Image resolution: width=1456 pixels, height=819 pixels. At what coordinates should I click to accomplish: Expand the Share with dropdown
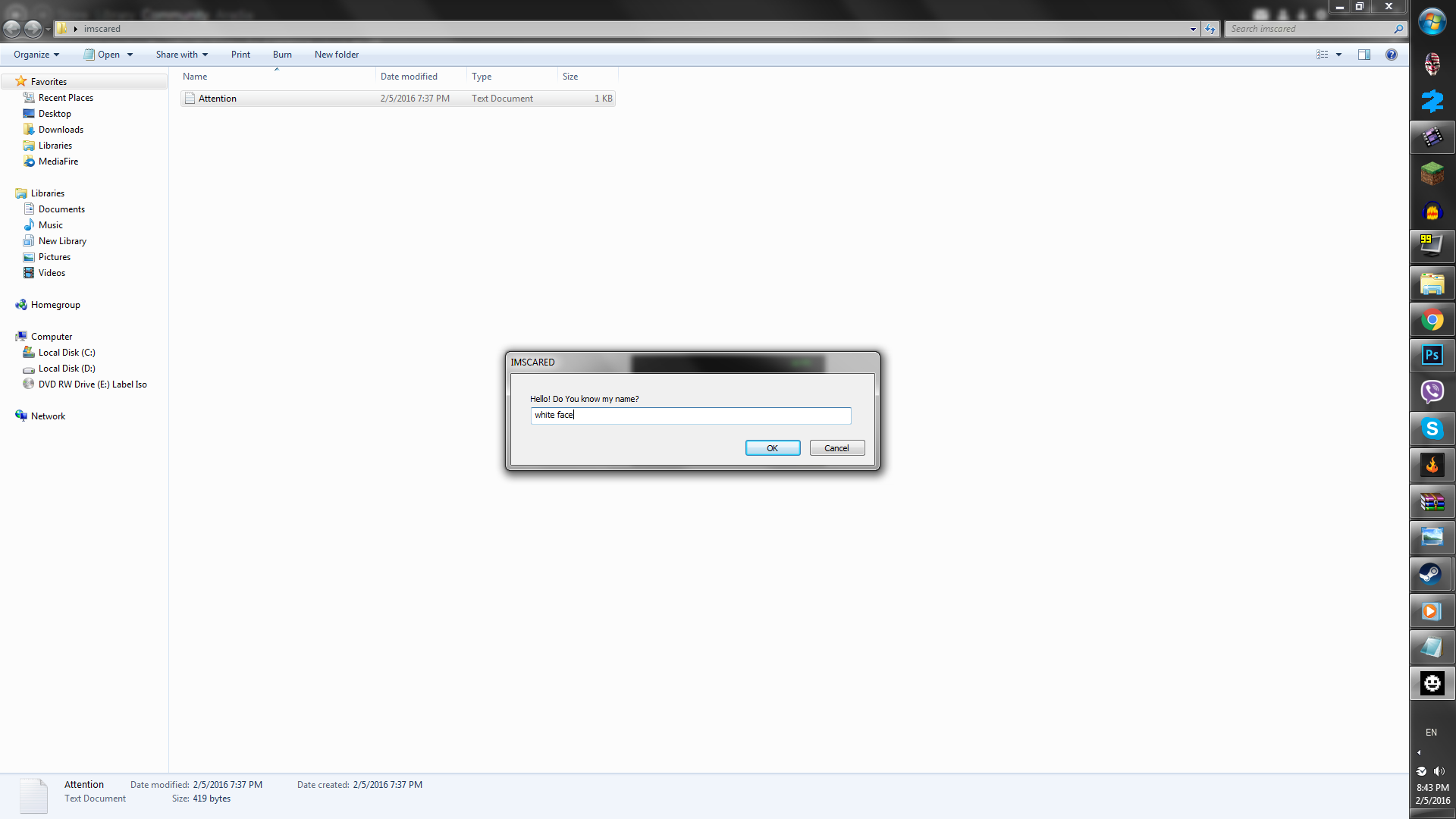pyautogui.click(x=182, y=55)
